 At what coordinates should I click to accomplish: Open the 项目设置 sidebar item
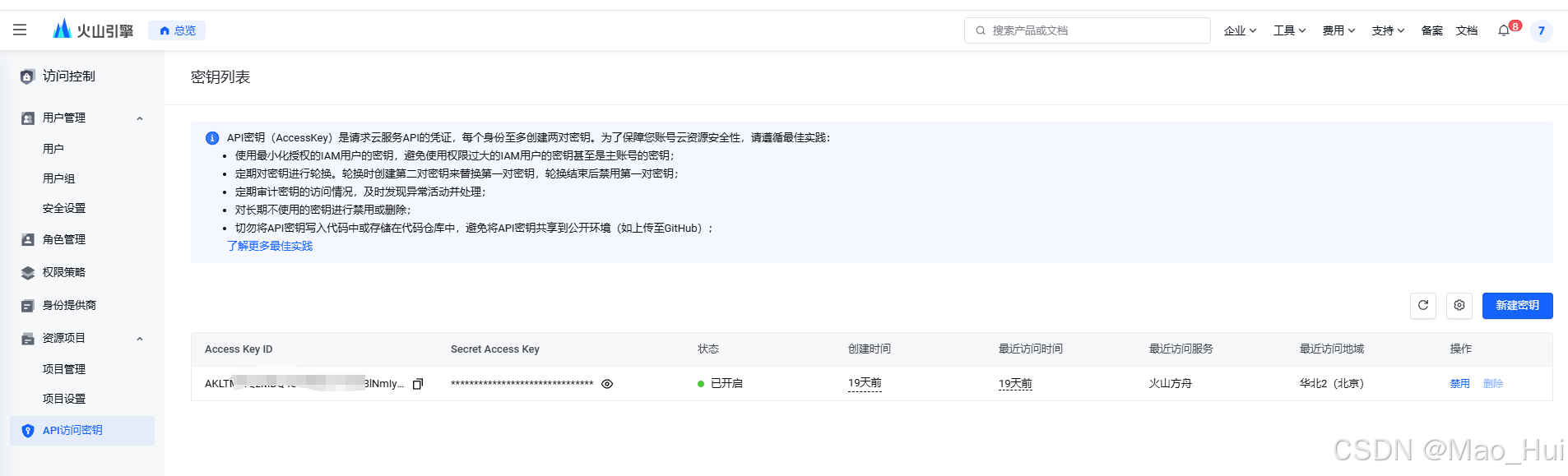point(64,399)
